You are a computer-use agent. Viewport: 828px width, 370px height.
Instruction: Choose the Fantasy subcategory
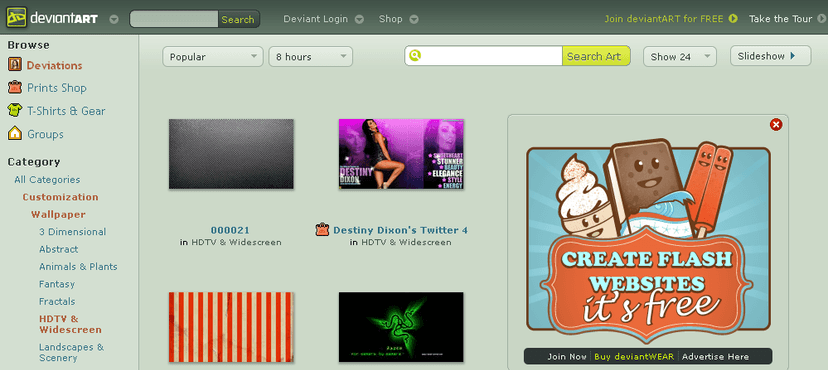pyautogui.click(x=57, y=284)
